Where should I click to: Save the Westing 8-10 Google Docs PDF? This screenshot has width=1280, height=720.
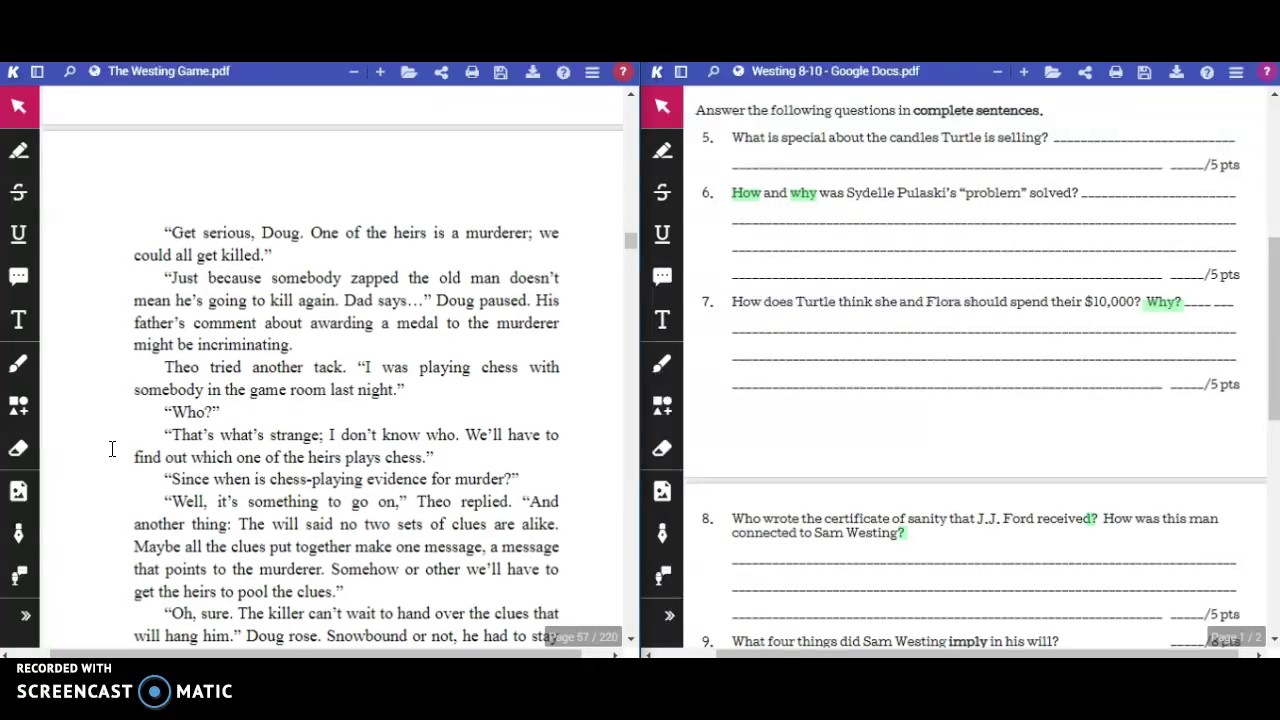(1145, 72)
